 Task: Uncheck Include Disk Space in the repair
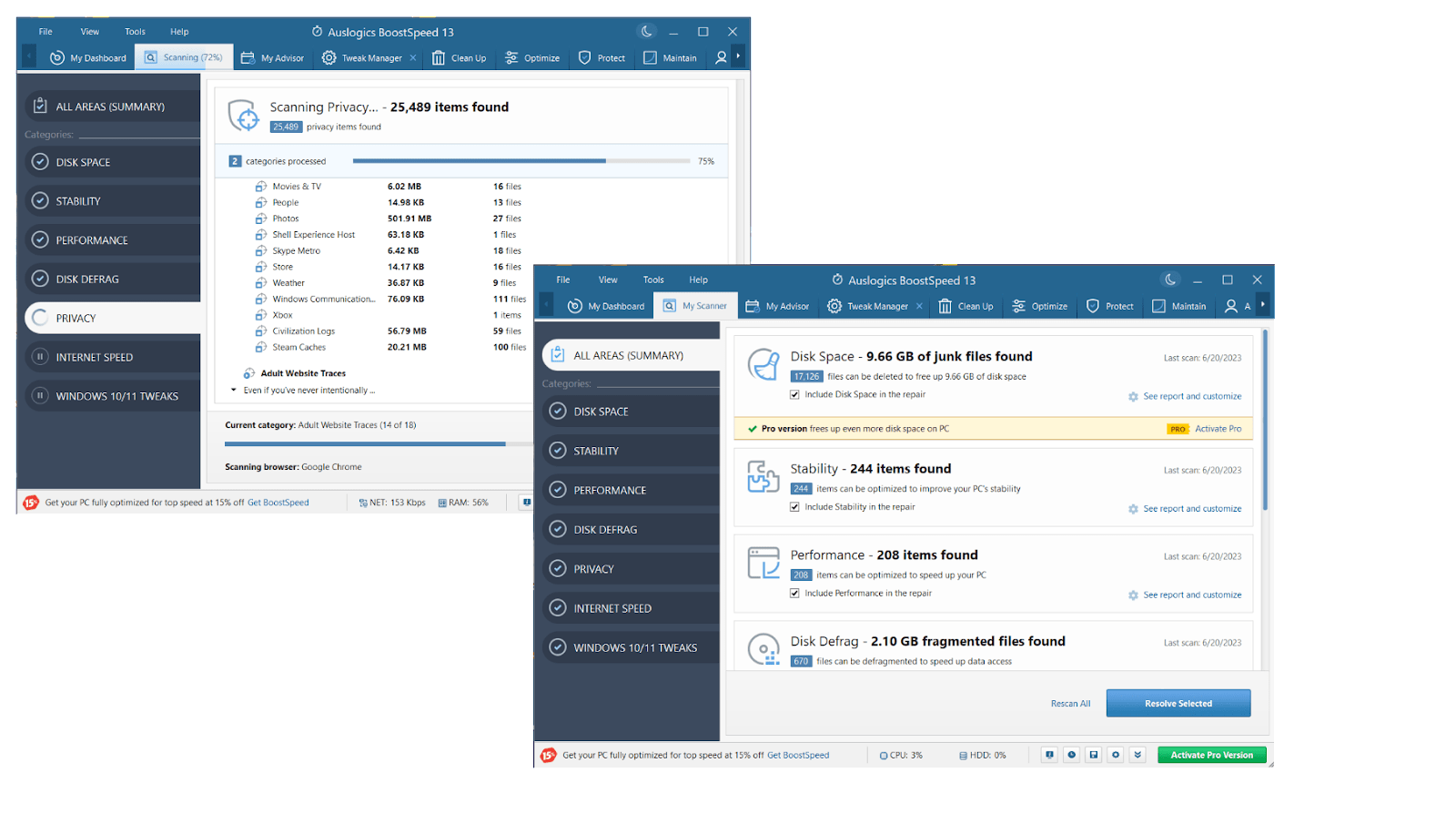(794, 394)
